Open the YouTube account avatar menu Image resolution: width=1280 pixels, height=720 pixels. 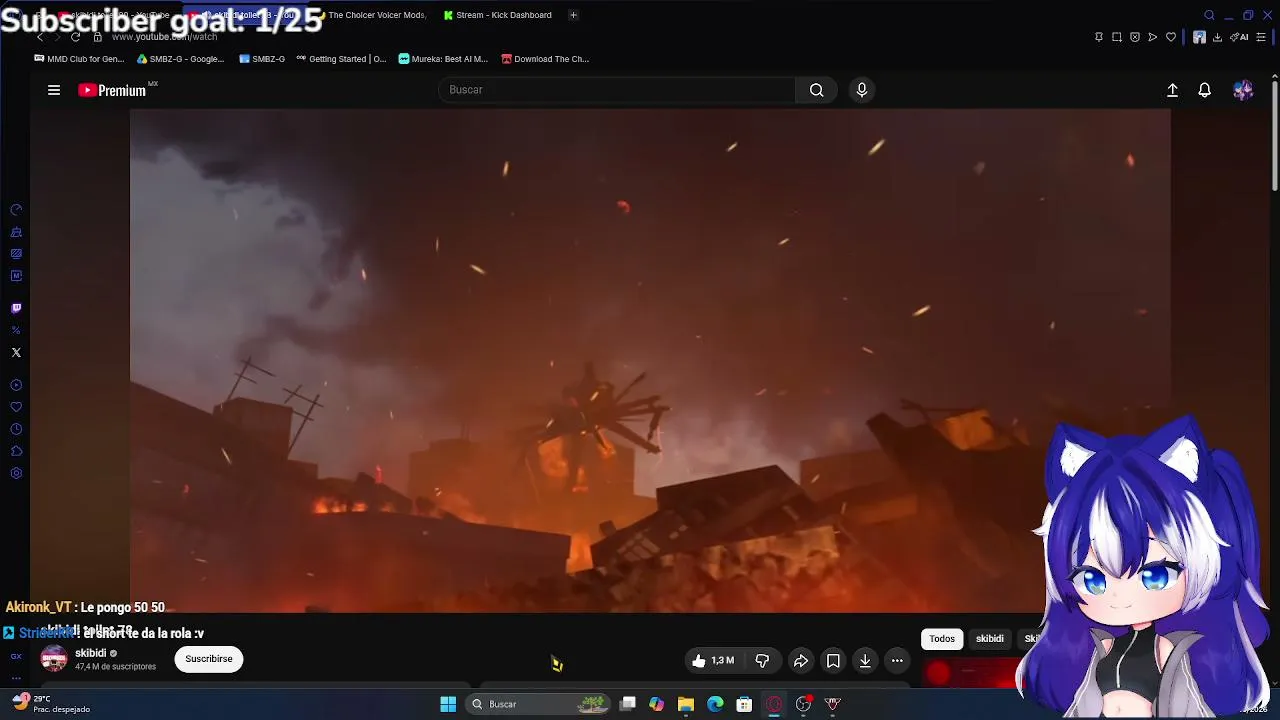(1243, 90)
